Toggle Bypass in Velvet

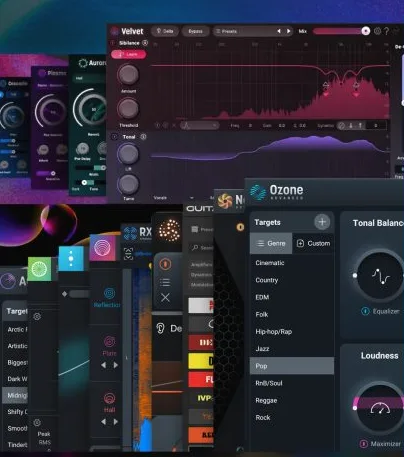click(x=195, y=31)
